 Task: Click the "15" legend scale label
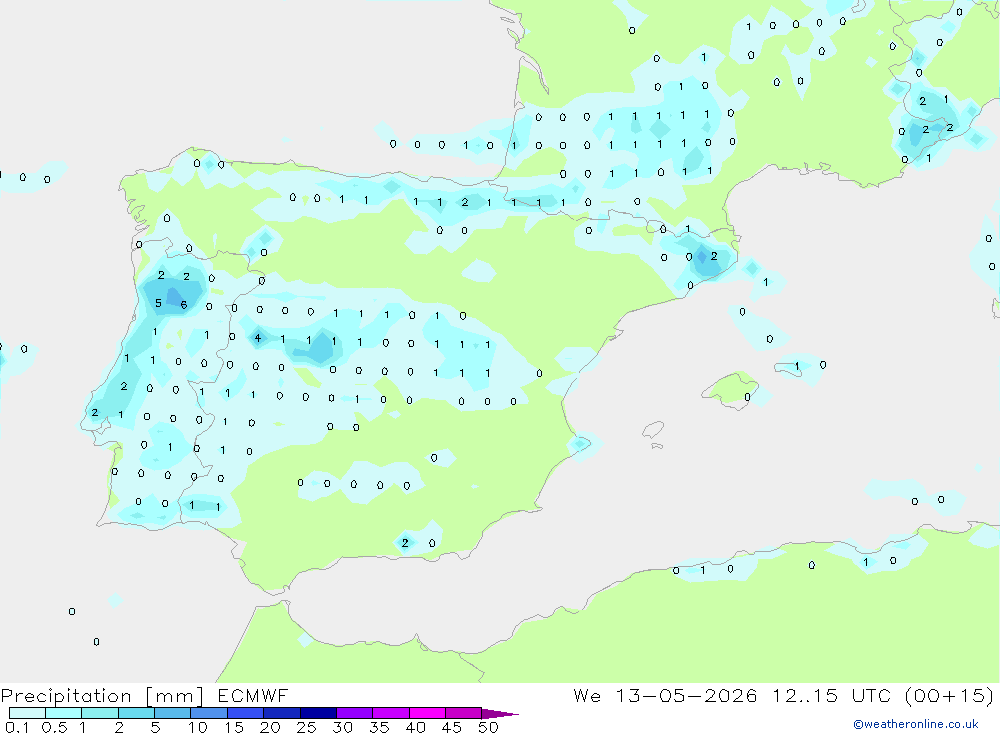pyautogui.click(x=234, y=727)
